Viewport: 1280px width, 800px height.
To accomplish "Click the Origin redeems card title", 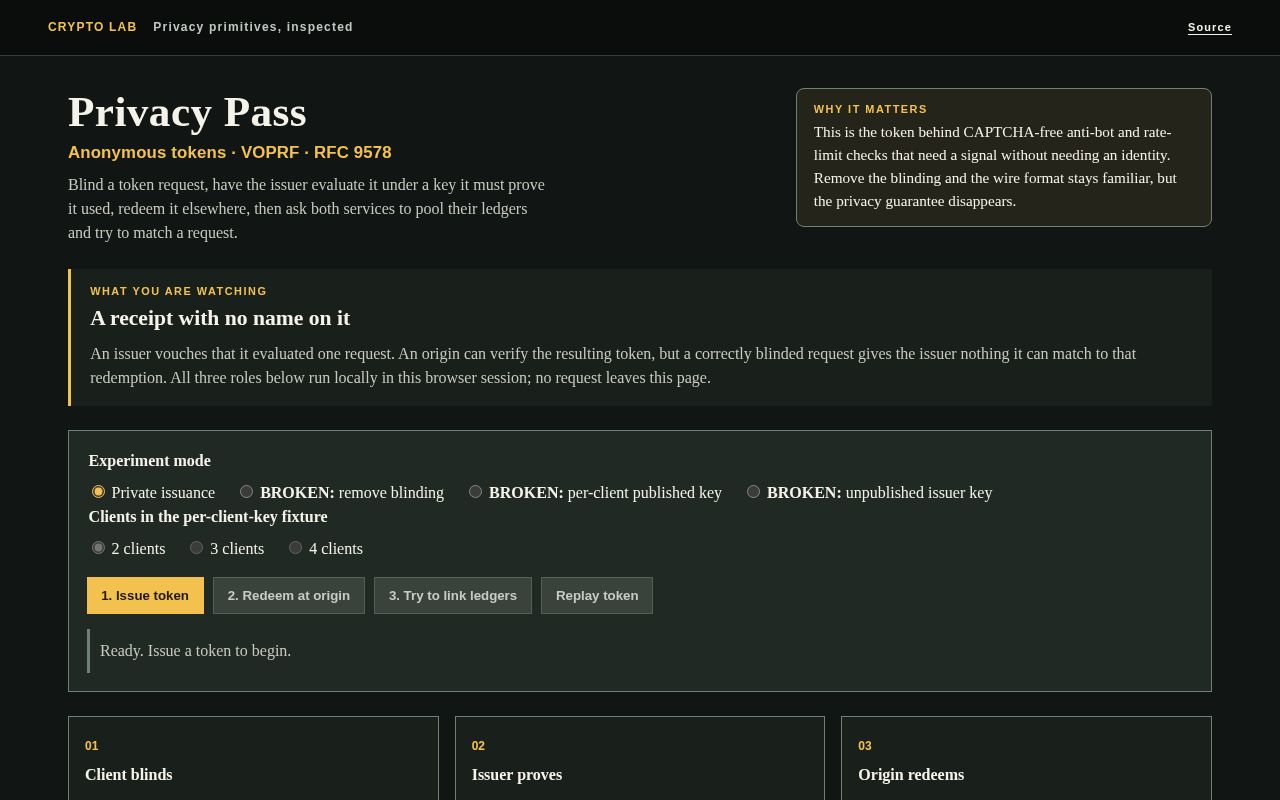I will pyautogui.click(x=911, y=775).
